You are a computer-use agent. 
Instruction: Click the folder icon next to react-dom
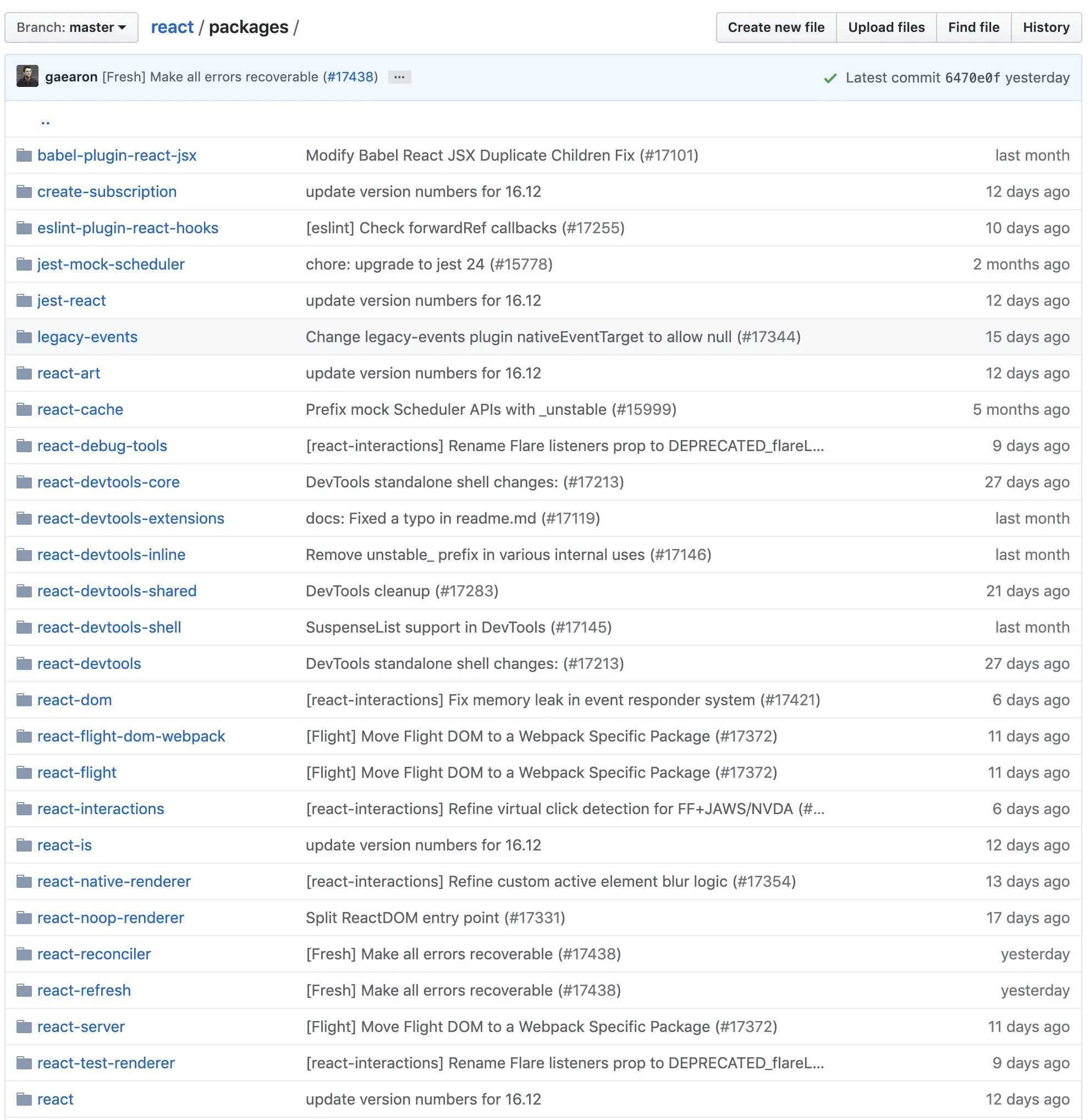(24, 700)
